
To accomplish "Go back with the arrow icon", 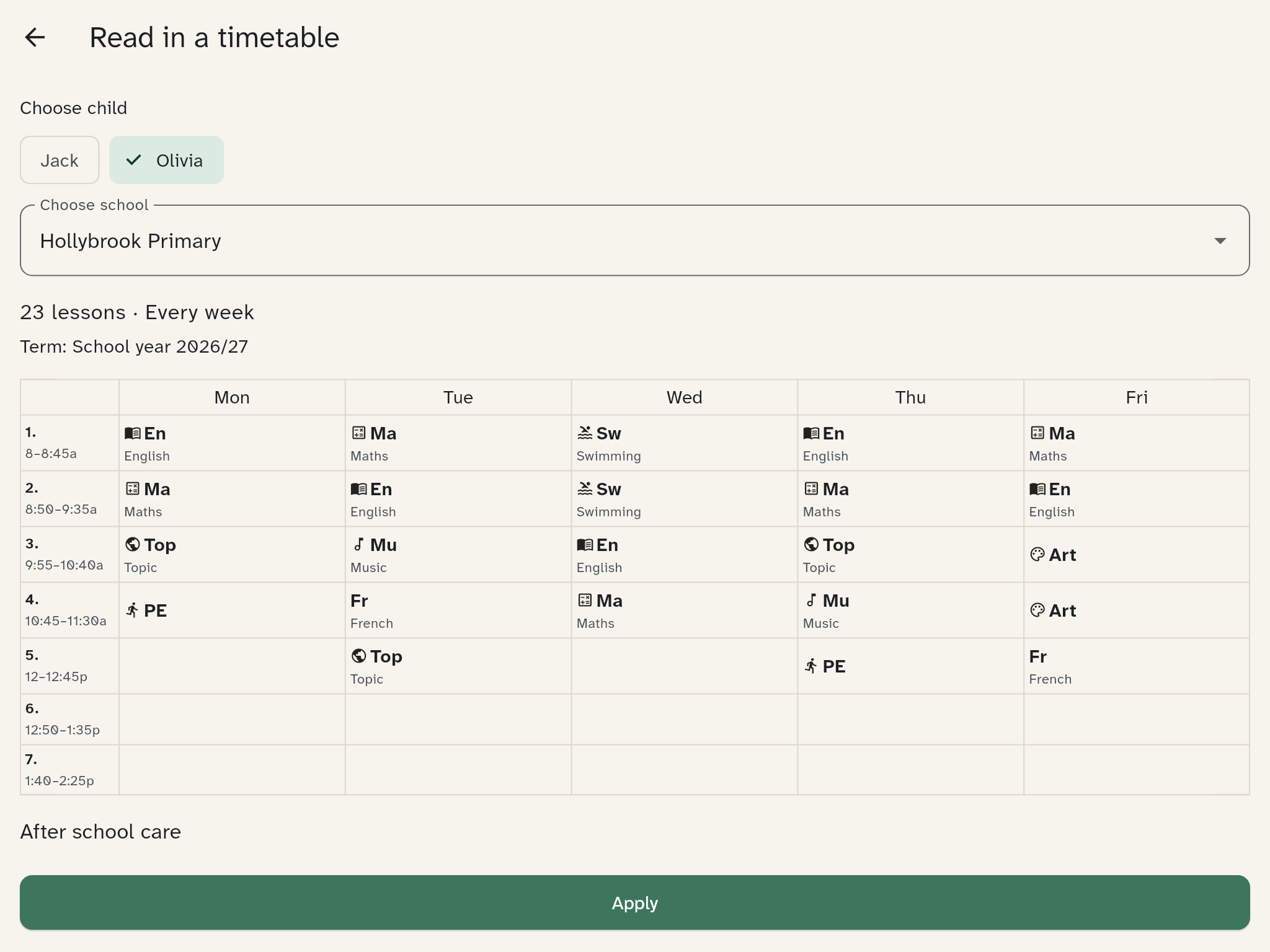I will [x=35, y=38].
